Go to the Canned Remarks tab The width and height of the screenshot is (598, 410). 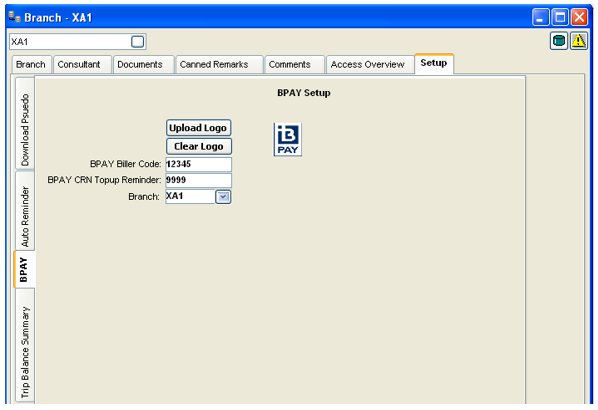tap(214, 64)
